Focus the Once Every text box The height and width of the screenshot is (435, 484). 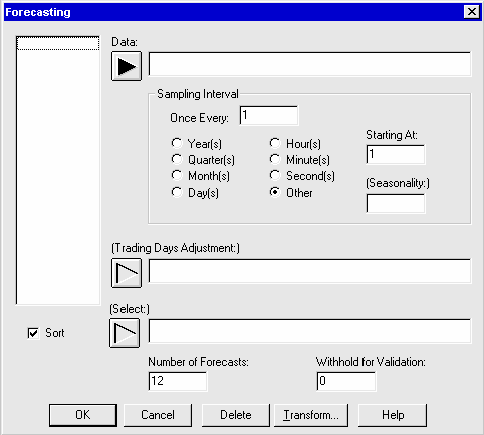click(269, 116)
